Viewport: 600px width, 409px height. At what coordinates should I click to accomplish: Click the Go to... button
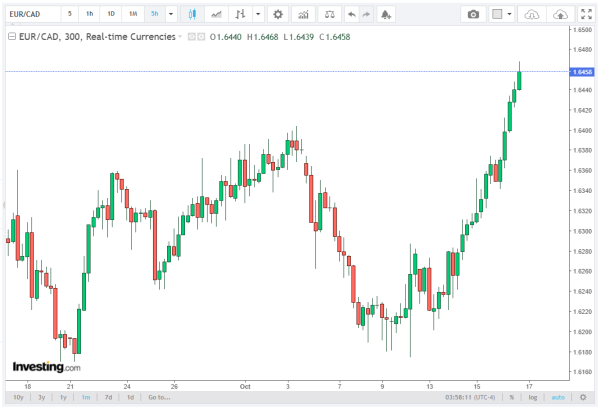(x=158, y=397)
